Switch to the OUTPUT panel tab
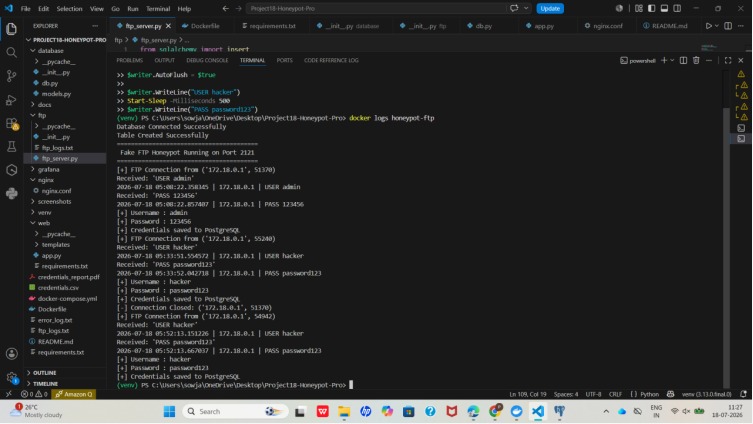 click(x=165, y=61)
